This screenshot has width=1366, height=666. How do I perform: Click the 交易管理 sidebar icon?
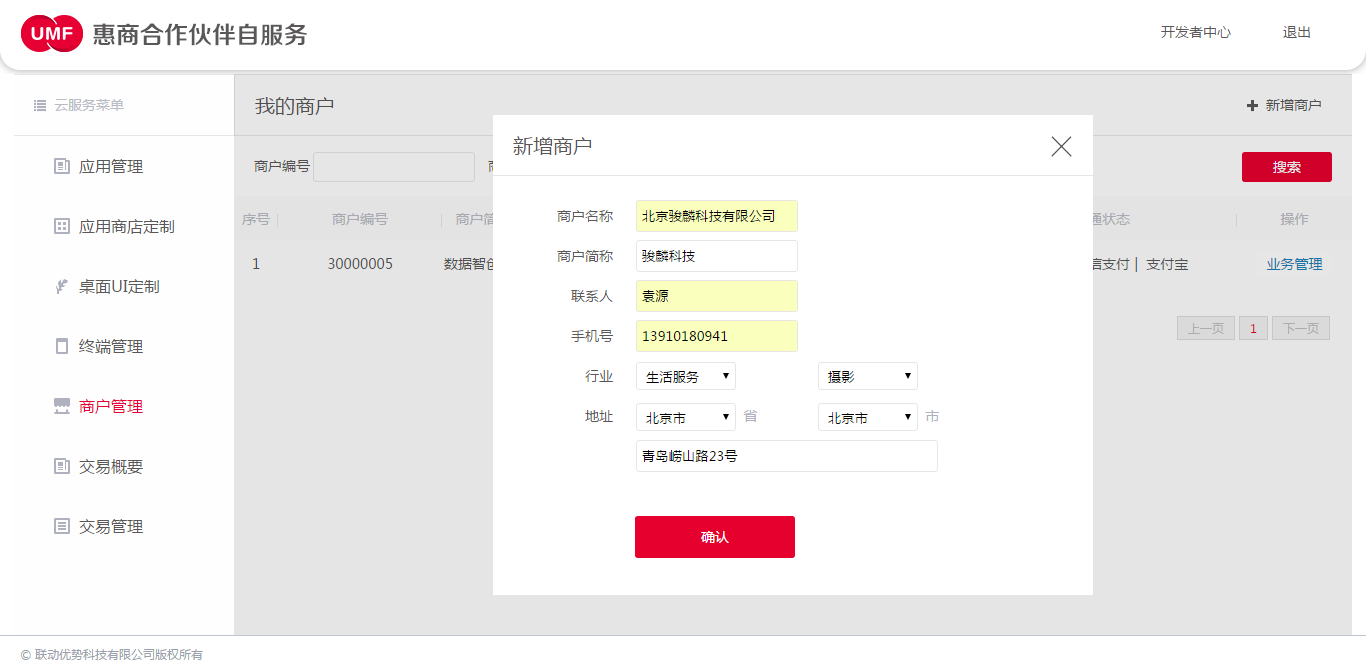[62, 526]
